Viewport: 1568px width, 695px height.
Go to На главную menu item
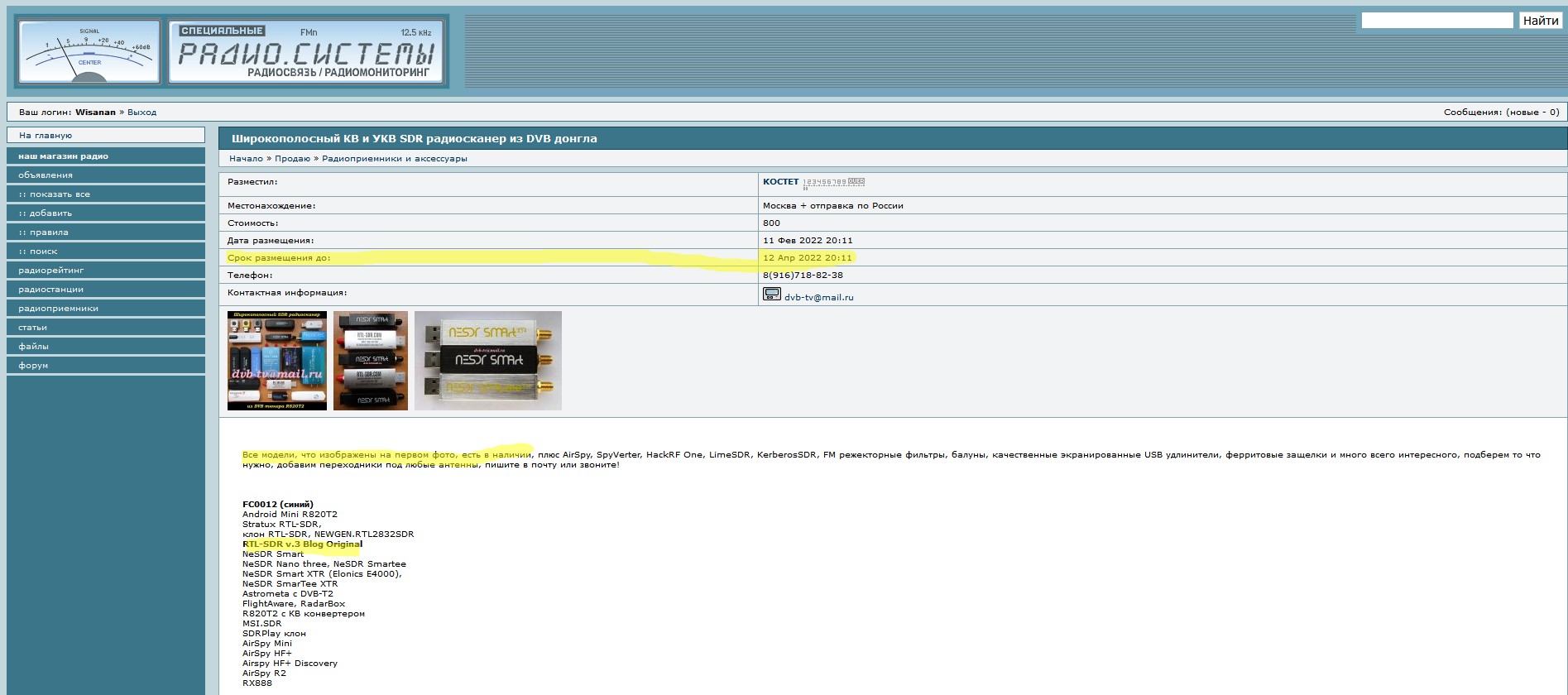click(x=106, y=135)
